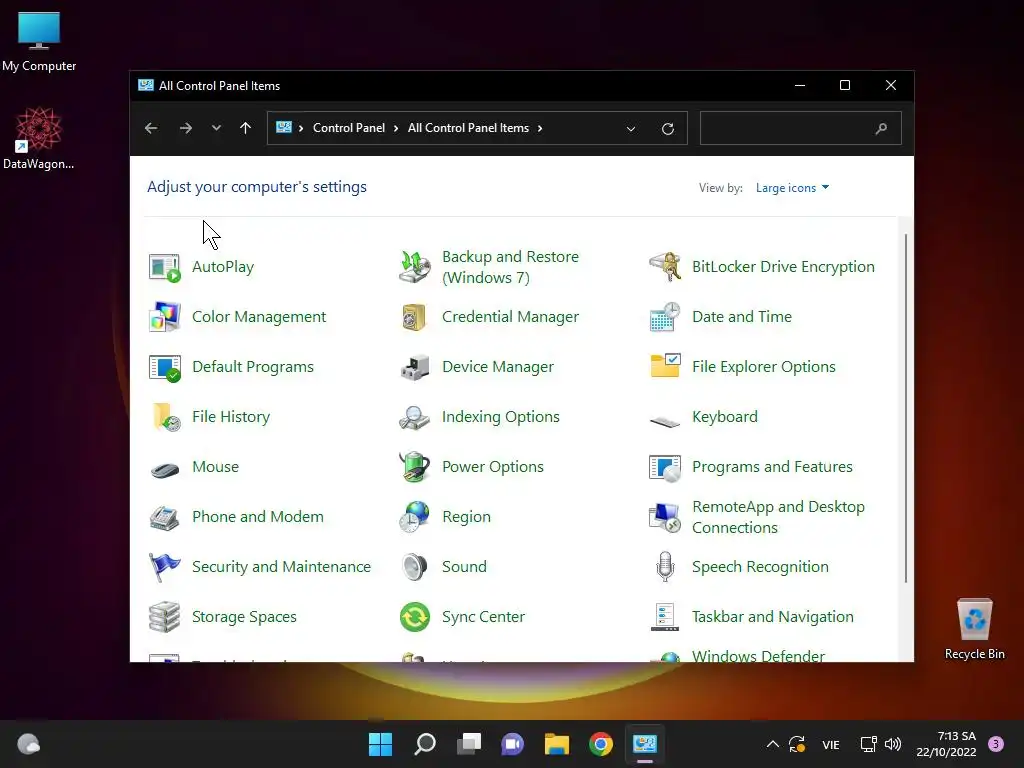
Task: Click the Control Panel address bar icon
Action: coord(284,128)
